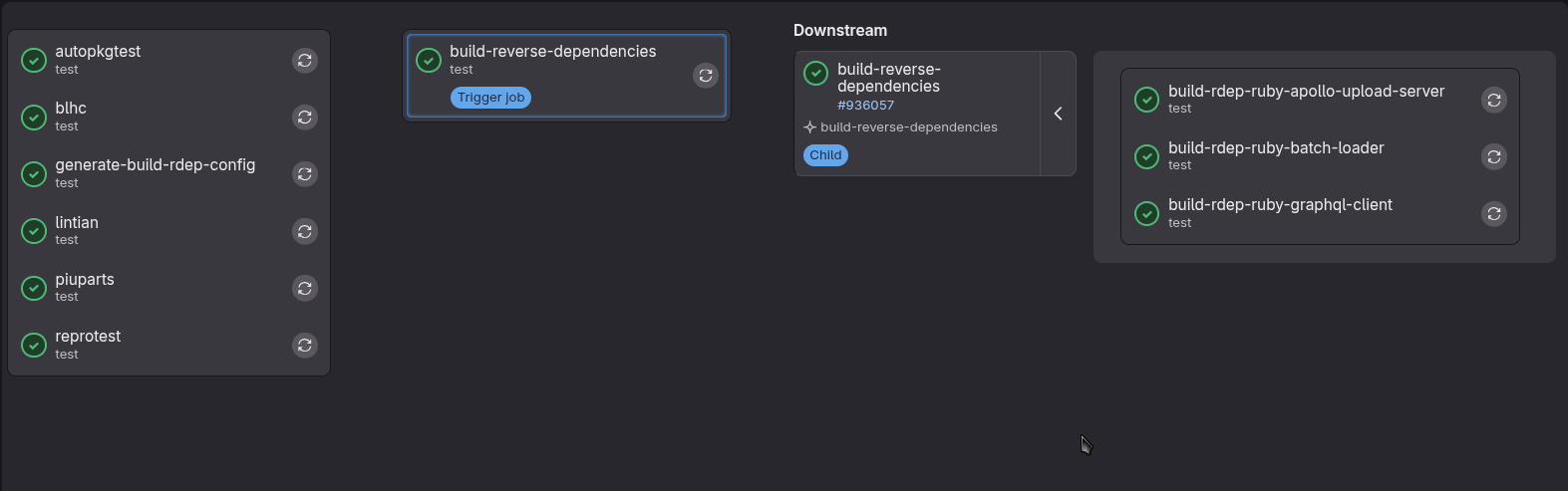
Task: Click the Child pipeline badge
Action: tap(825, 155)
